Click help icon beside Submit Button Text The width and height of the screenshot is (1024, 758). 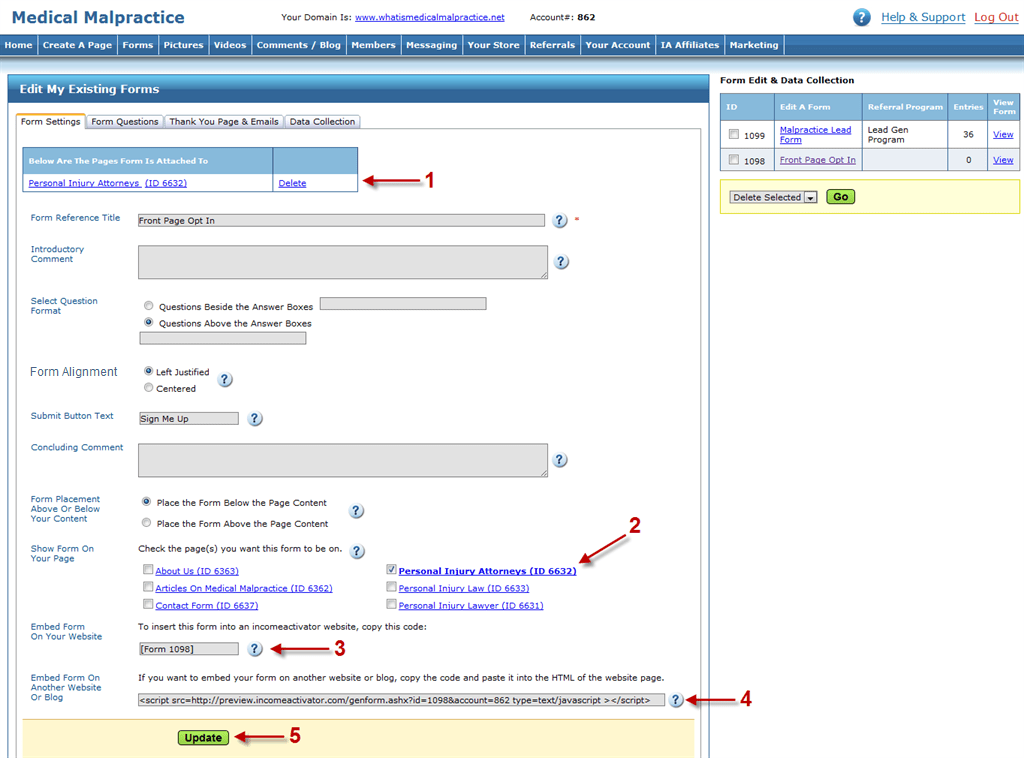255,418
